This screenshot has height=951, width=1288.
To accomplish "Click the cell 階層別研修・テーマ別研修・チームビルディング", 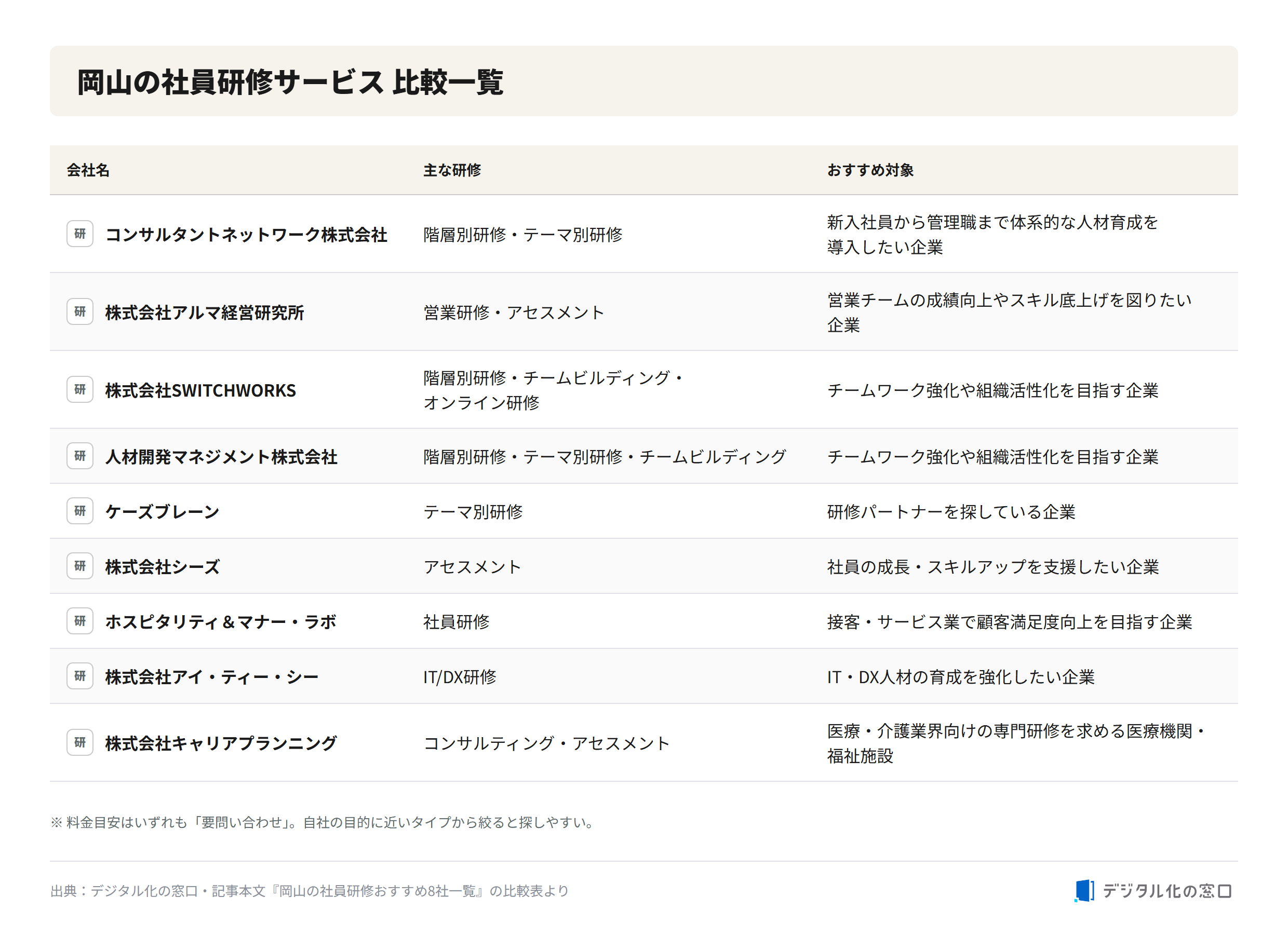I will point(605,457).
